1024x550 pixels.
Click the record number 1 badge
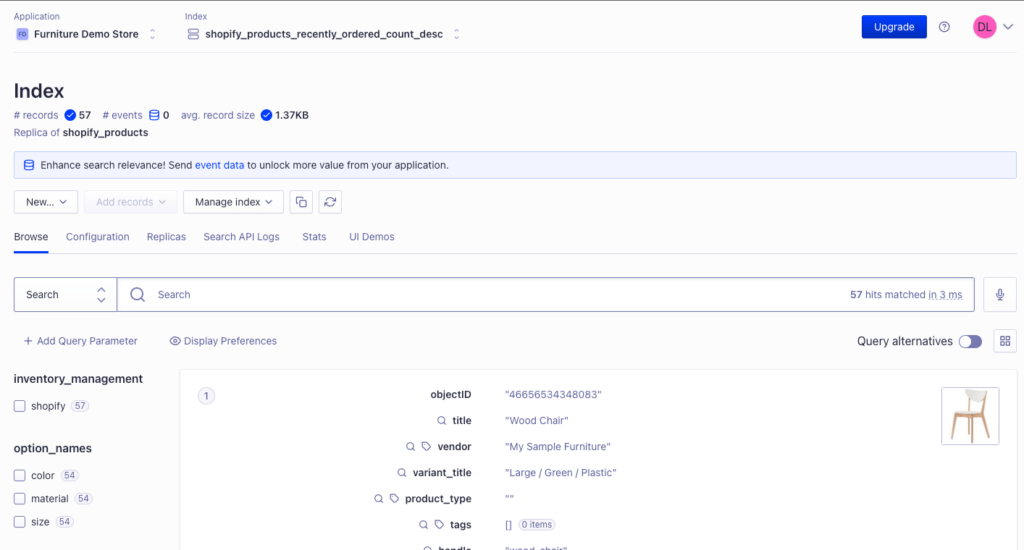(206, 396)
